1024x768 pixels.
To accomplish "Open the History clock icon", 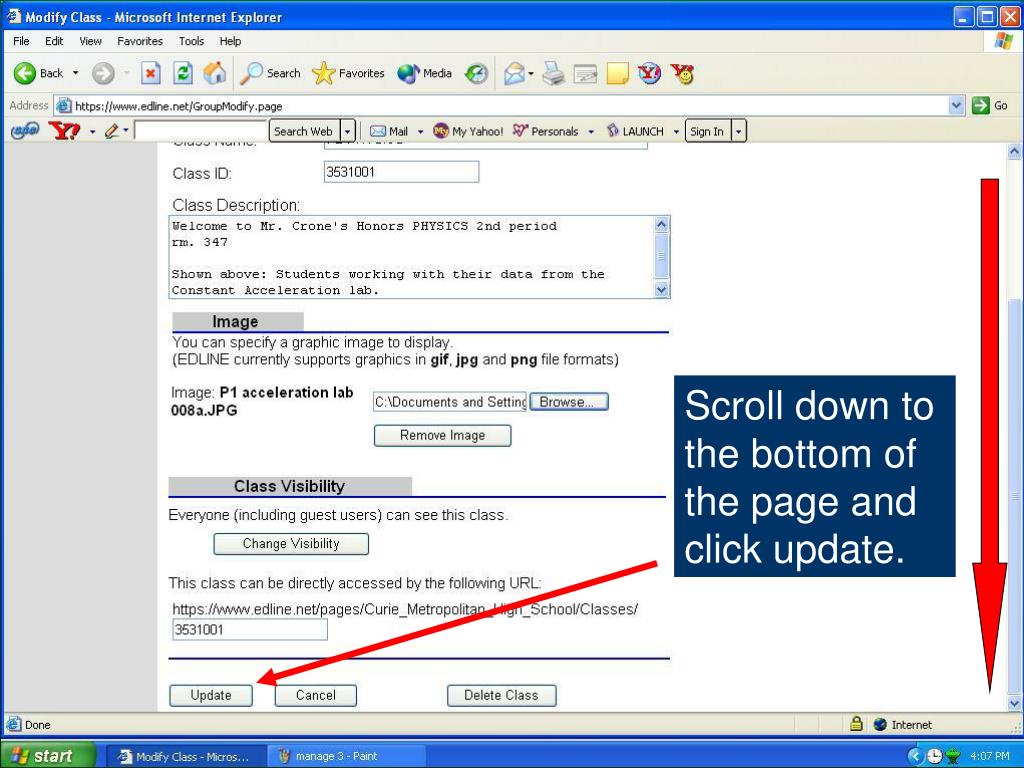I will 476,74.
